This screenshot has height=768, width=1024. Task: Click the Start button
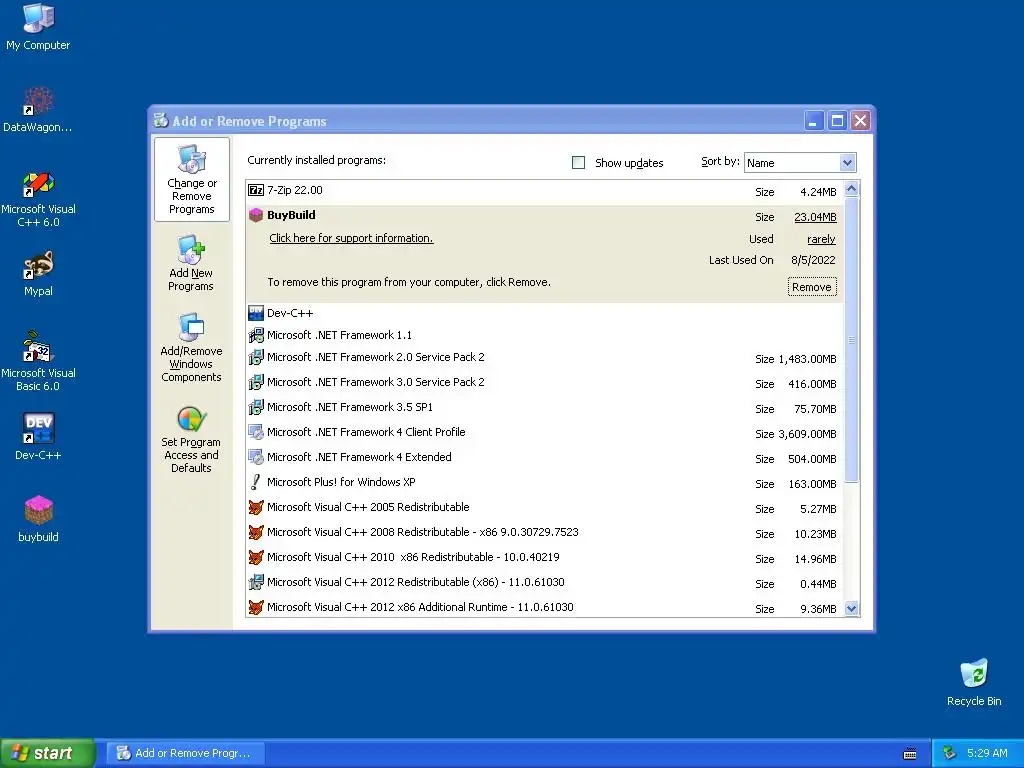(x=47, y=753)
